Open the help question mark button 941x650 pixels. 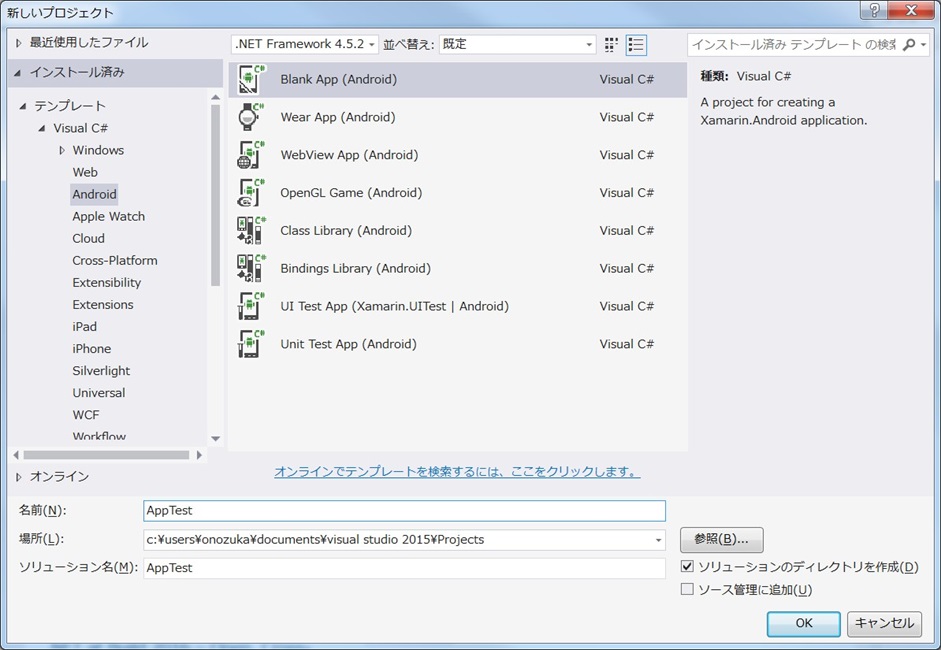875,10
